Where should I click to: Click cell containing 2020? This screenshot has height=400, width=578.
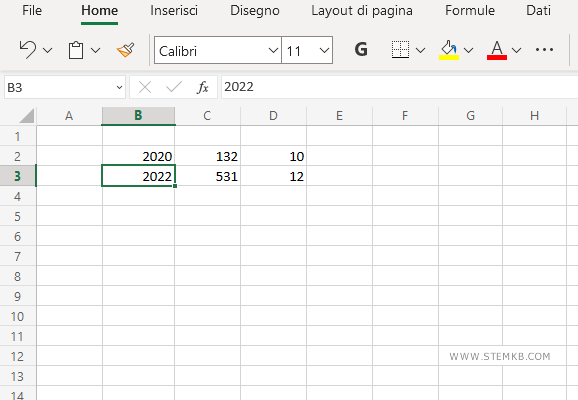[139, 156]
